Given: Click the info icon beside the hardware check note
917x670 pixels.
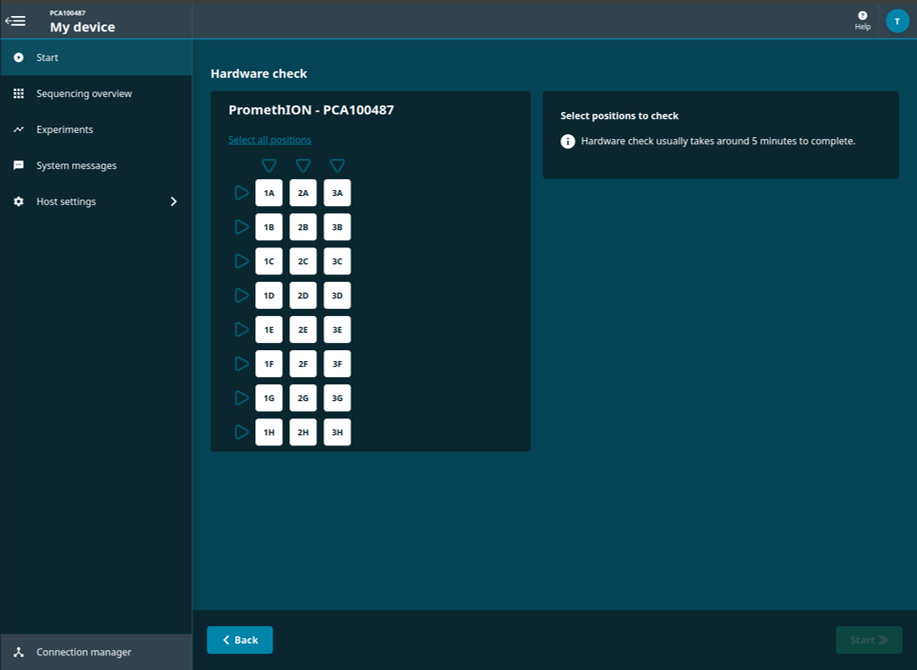Looking at the screenshot, I should point(568,141).
